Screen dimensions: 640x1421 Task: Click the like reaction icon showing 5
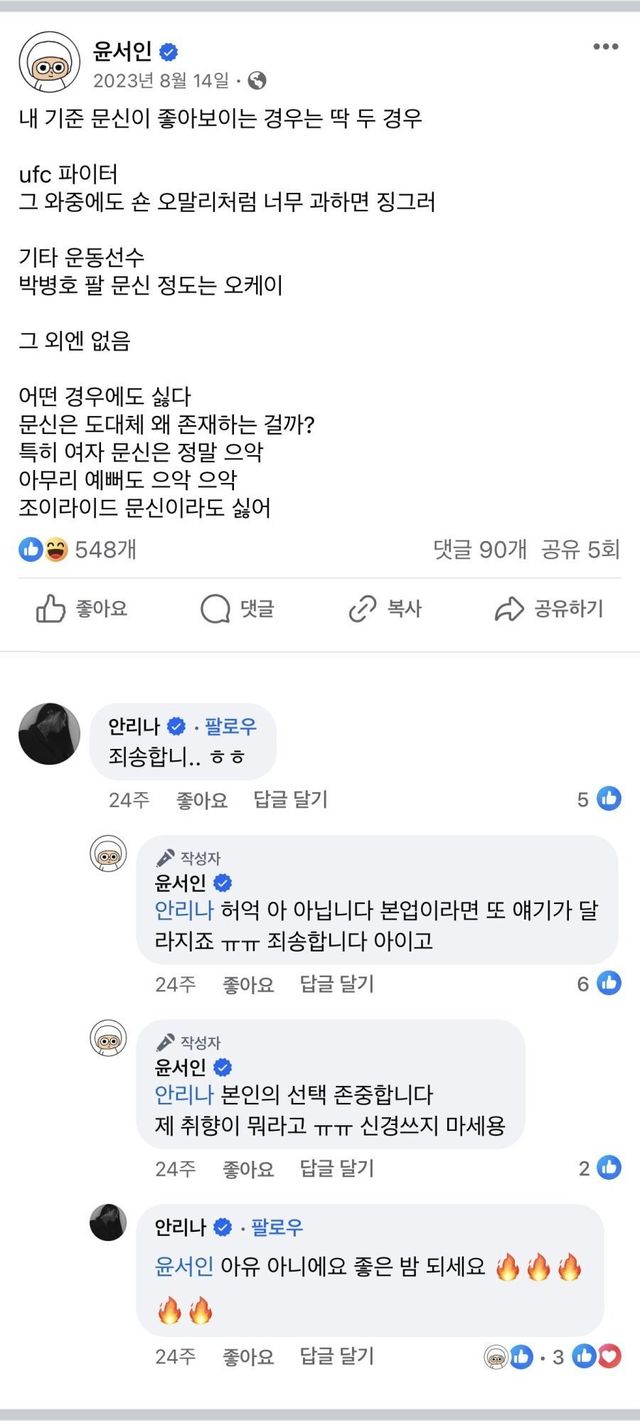[x=608, y=798]
